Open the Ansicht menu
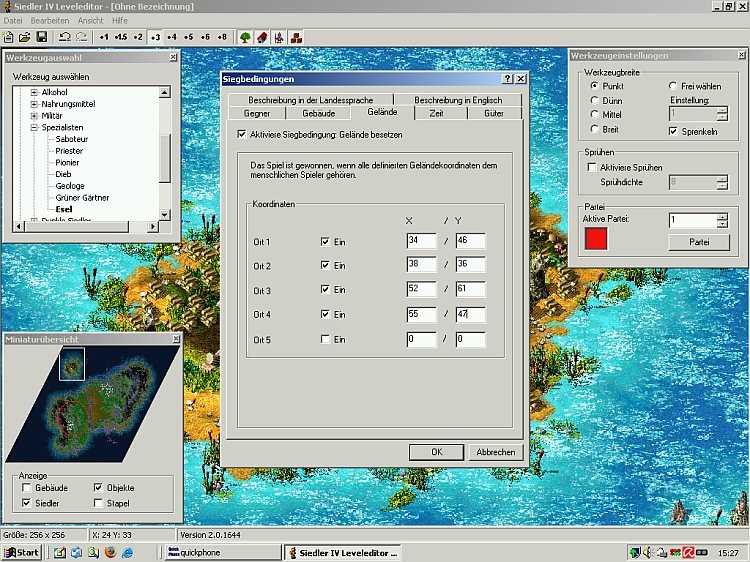This screenshot has width=750, height=562. [x=90, y=21]
